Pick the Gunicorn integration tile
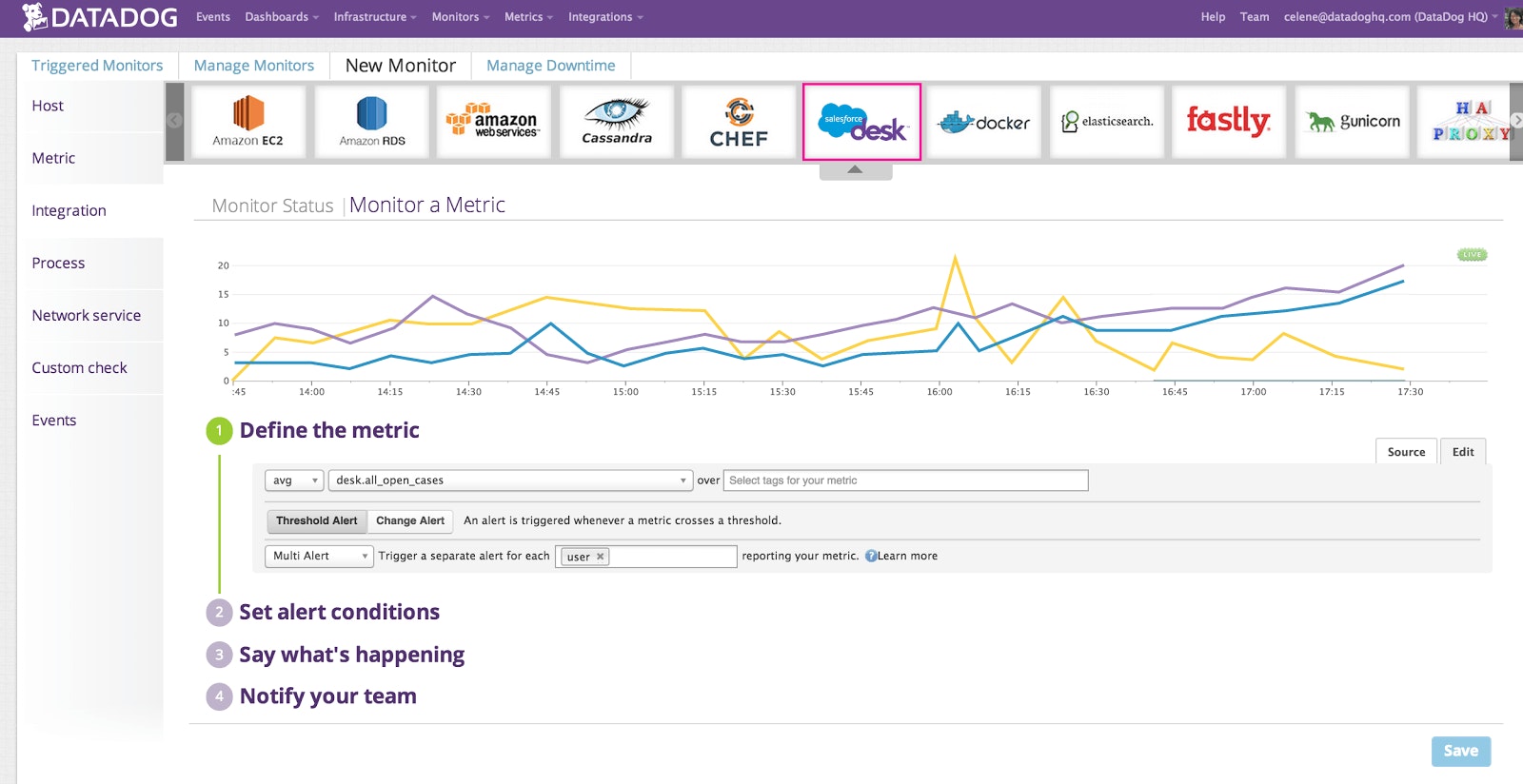The image size is (1523, 784). tap(1352, 122)
